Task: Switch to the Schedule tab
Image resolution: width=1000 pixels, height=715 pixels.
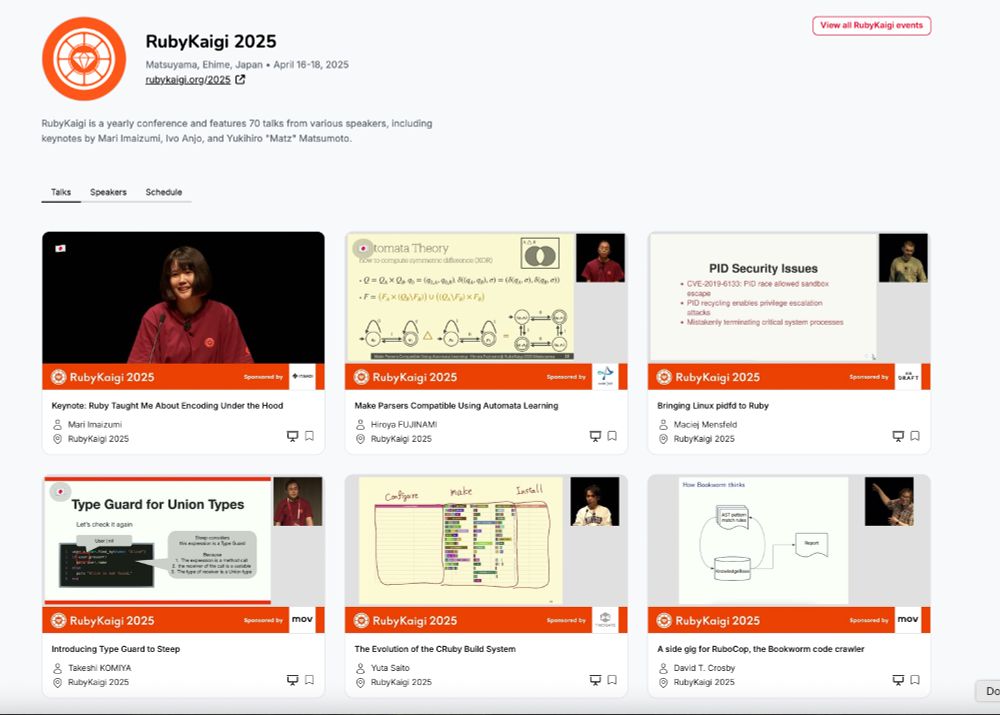Action: [x=164, y=192]
